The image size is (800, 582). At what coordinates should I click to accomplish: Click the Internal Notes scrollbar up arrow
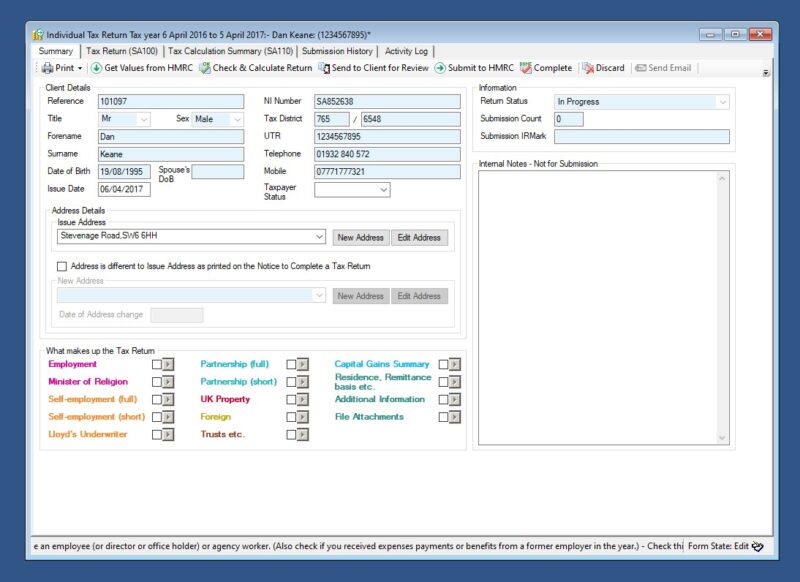click(722, 178)
